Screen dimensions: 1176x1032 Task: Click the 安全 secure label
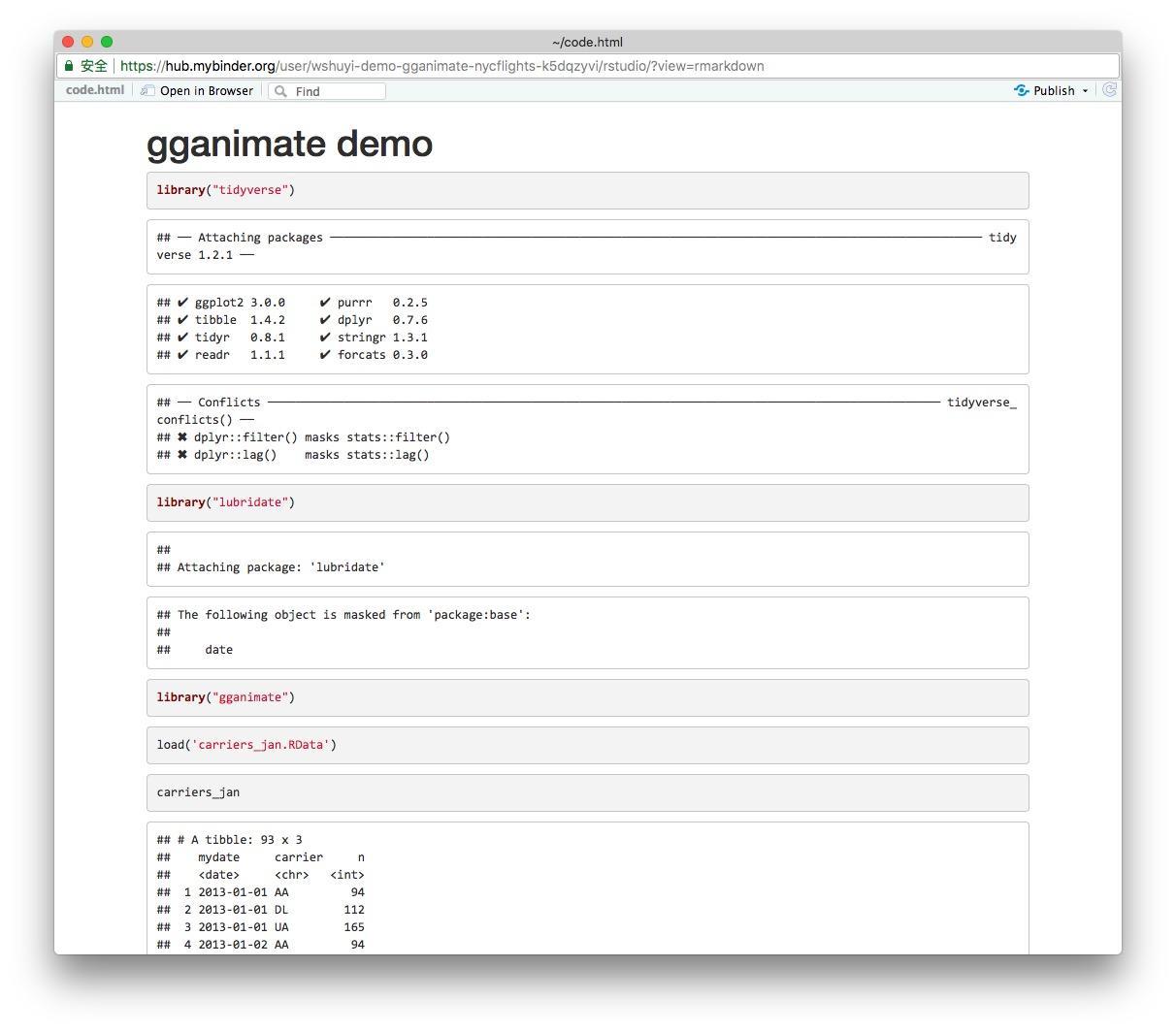pos(94,66)
